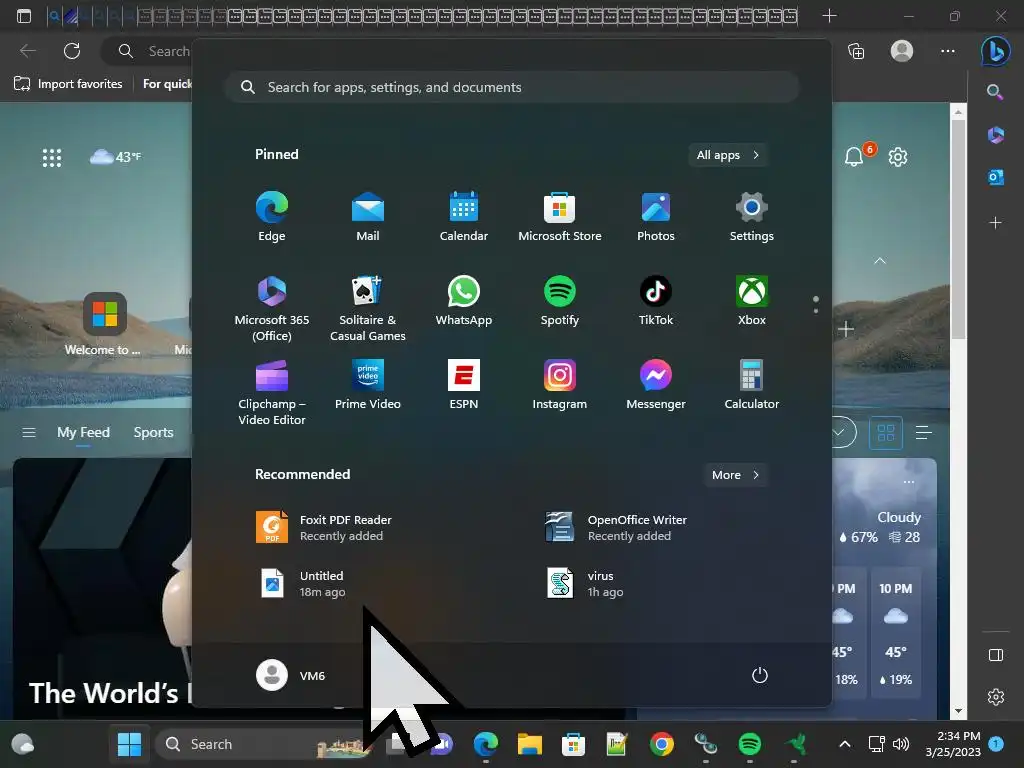The image size is (1024, 768).
Task: Open Edge Collections button
Action: (856, 51)
